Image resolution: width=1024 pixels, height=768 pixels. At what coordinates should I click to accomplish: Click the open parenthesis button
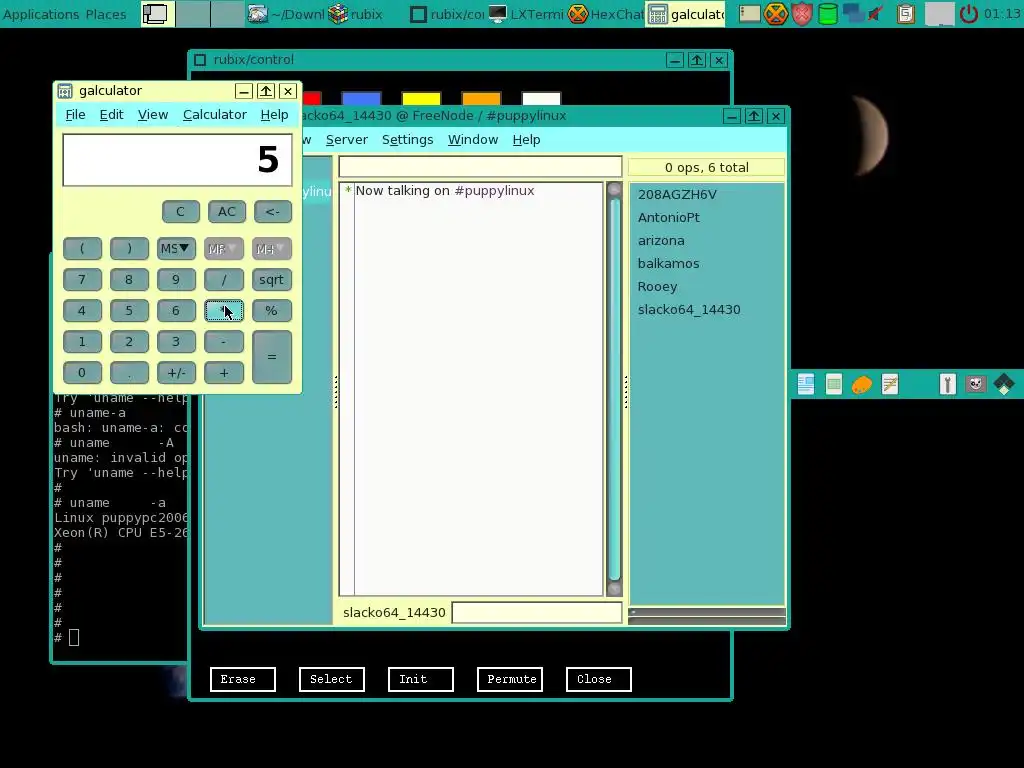pyautogui.click(x=82, y=249)
